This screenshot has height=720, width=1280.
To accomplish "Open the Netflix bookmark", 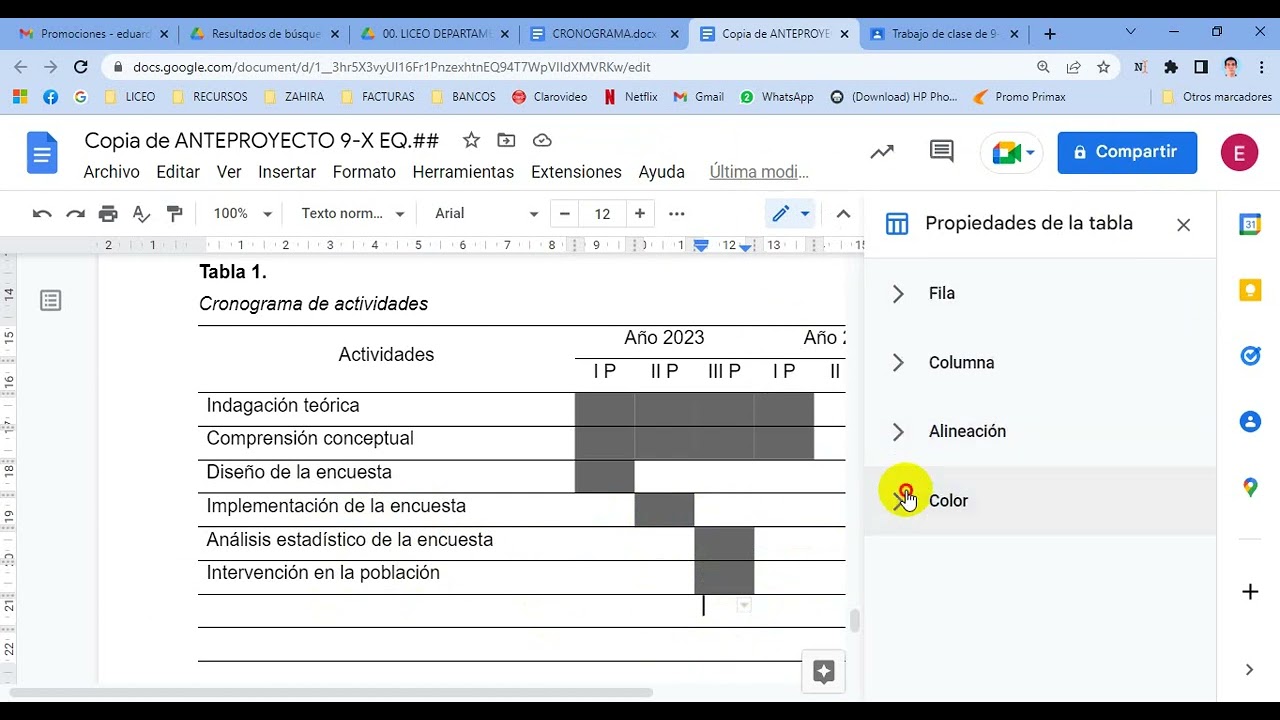I will pos(630,97).
